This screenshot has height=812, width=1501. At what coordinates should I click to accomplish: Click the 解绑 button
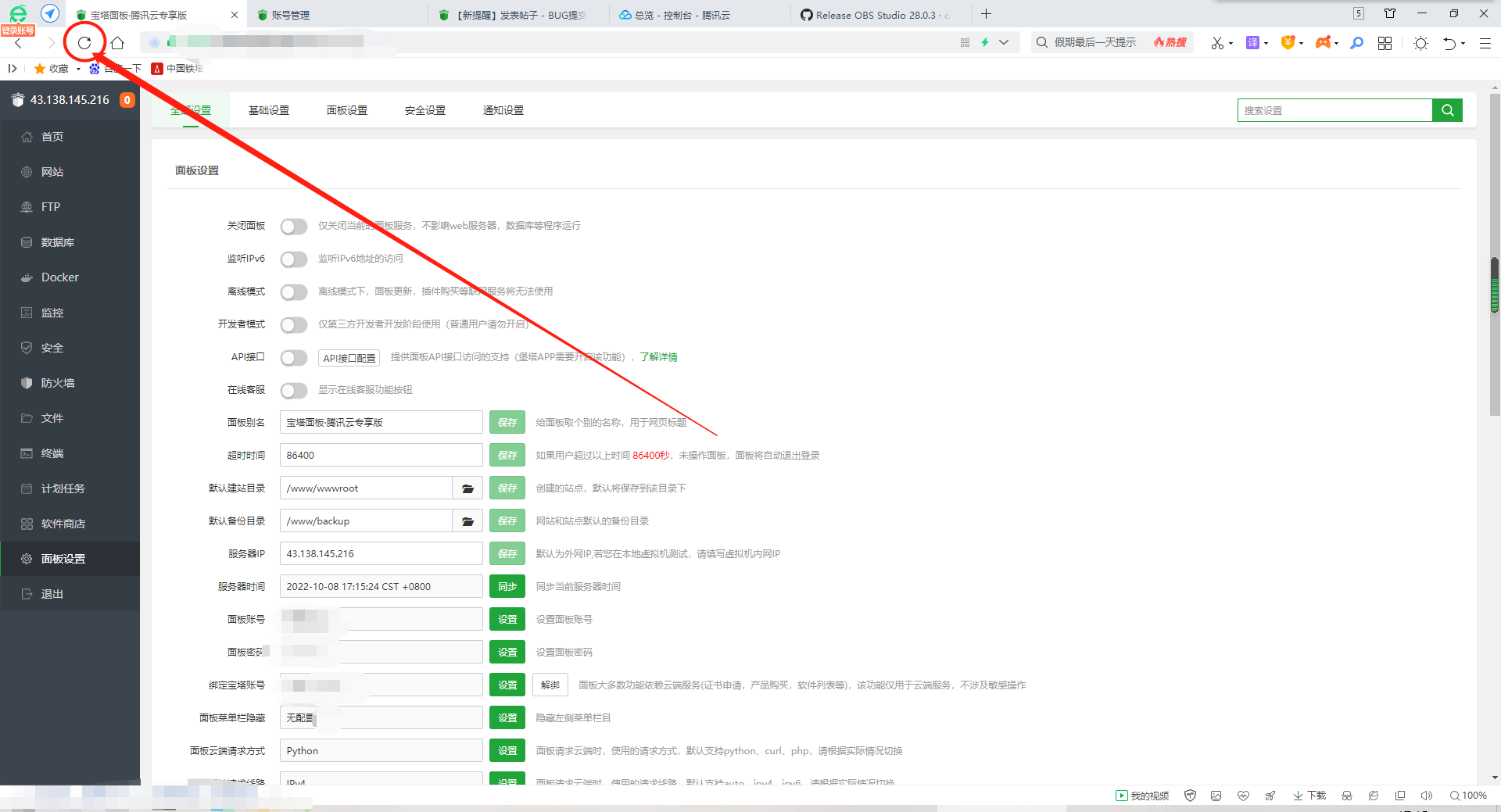pos(550,685)
